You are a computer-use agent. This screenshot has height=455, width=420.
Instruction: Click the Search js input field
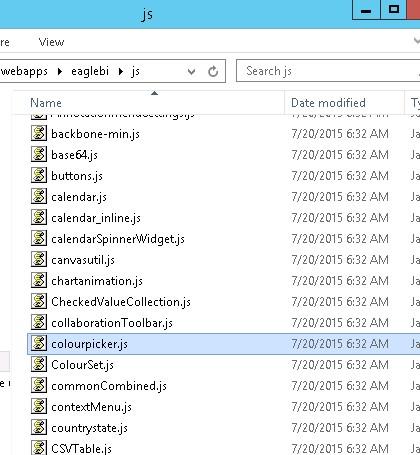point(328,71)
